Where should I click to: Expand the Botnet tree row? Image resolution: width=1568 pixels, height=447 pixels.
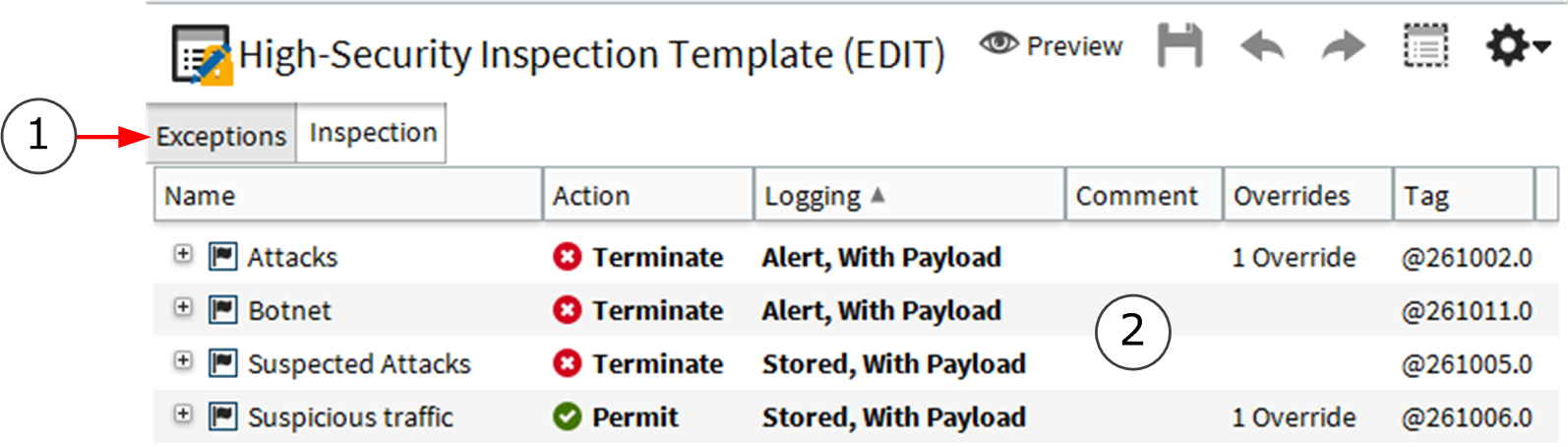coord(183,307)
